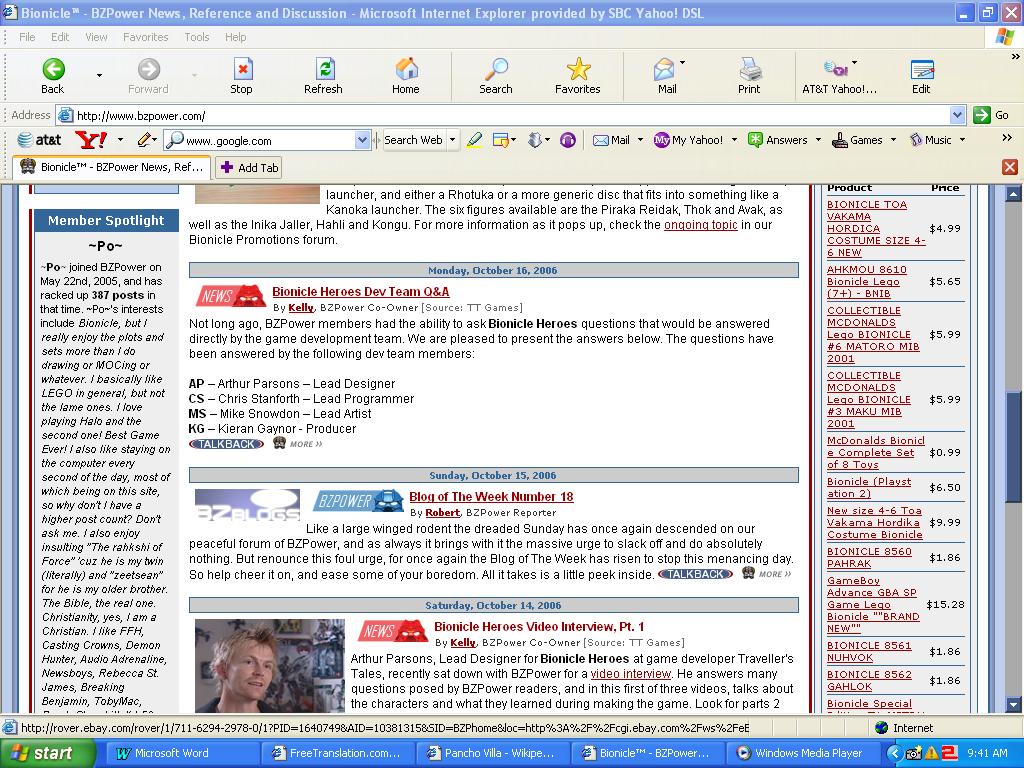1024x768 pixels.
Task: Open Bionicle Heroes Video Interview, Pt. 1
Action: click(x=539, y=627)
